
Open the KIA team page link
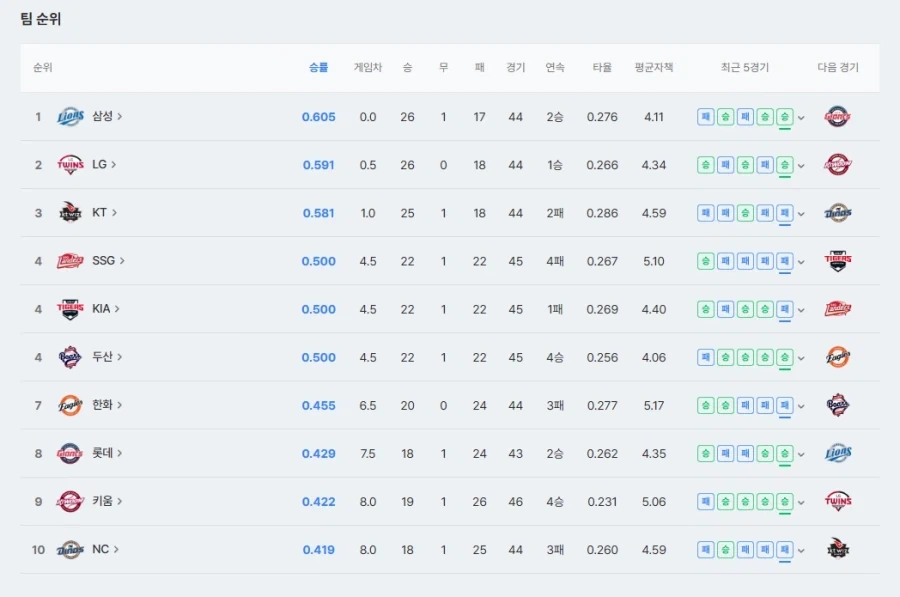pyautogui.click(x=106, y=308)
